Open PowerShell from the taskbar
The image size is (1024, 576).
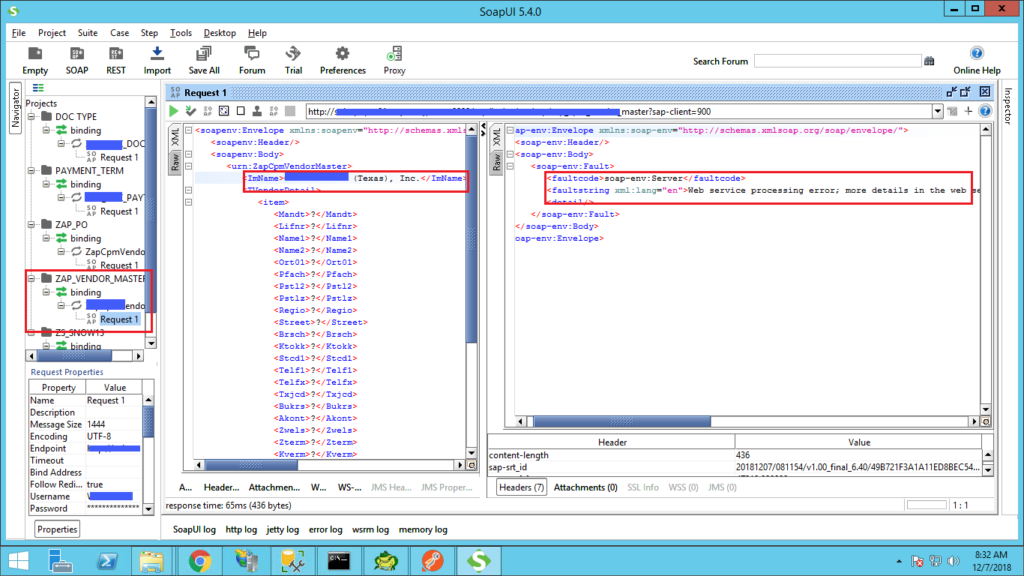click(107, 561)
